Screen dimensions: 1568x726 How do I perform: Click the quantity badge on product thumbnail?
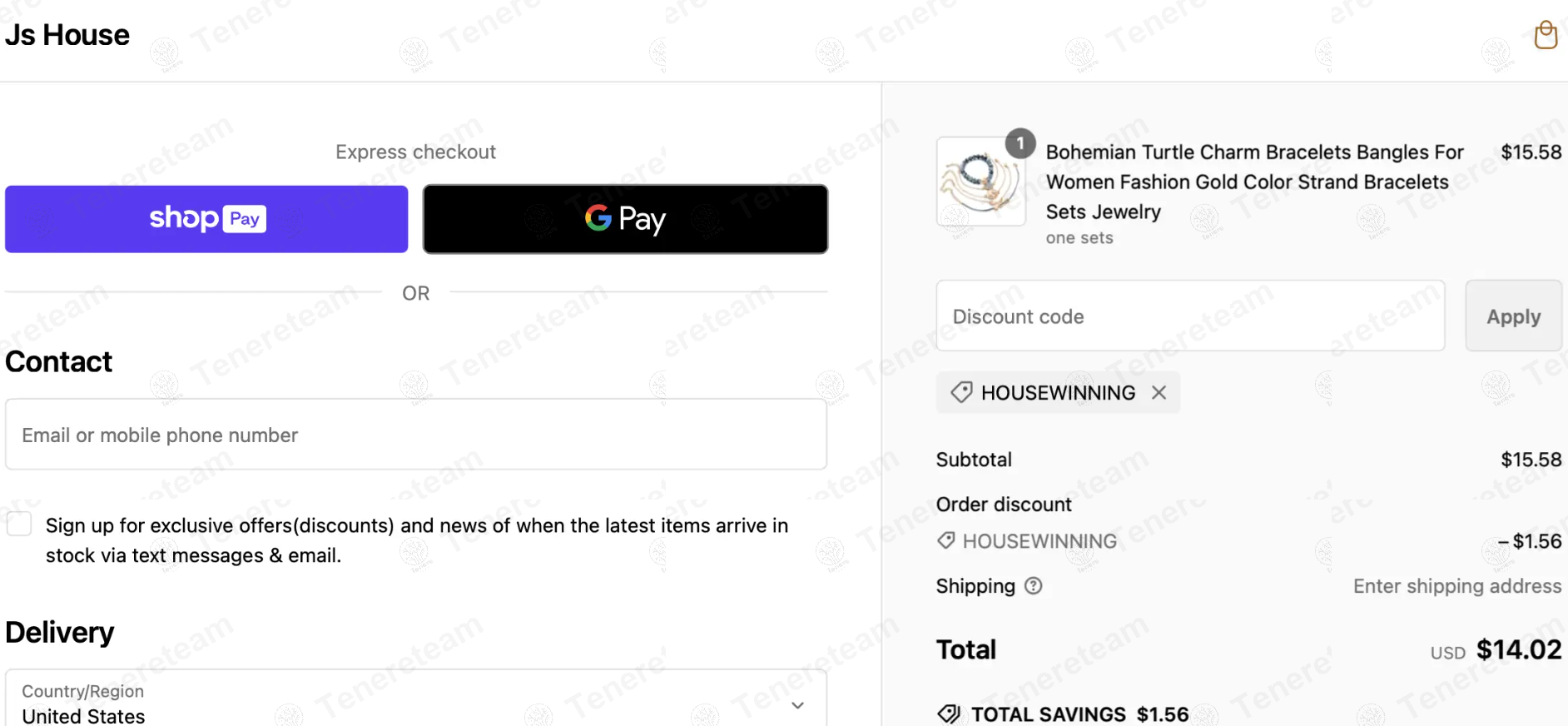pos(1020,143)
